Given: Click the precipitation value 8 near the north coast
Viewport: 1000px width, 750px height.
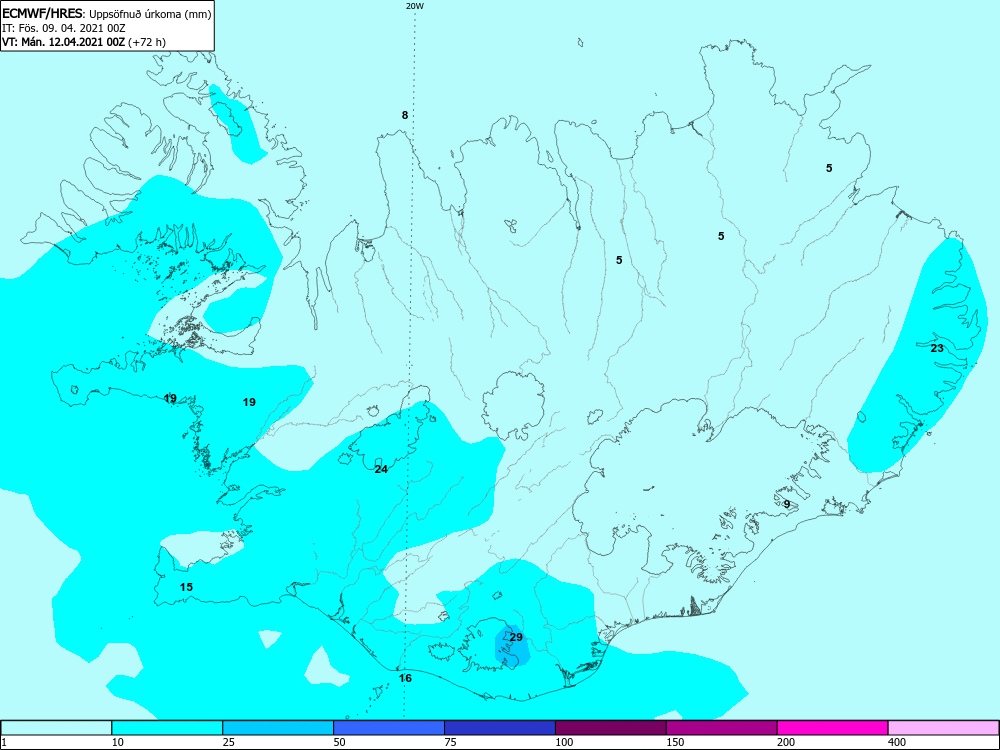Looking at the screenshot, I should point(404,115).
